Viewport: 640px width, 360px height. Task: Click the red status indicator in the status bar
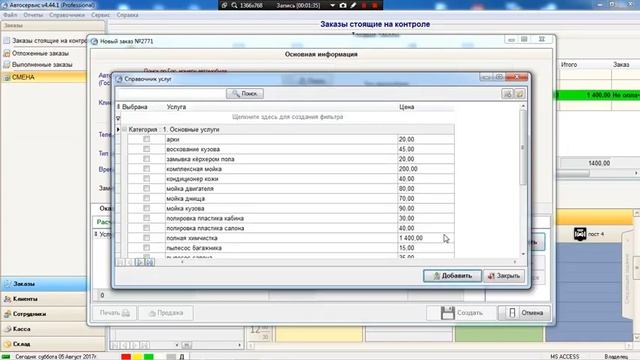pyautogui.click(x=126, y=357)
